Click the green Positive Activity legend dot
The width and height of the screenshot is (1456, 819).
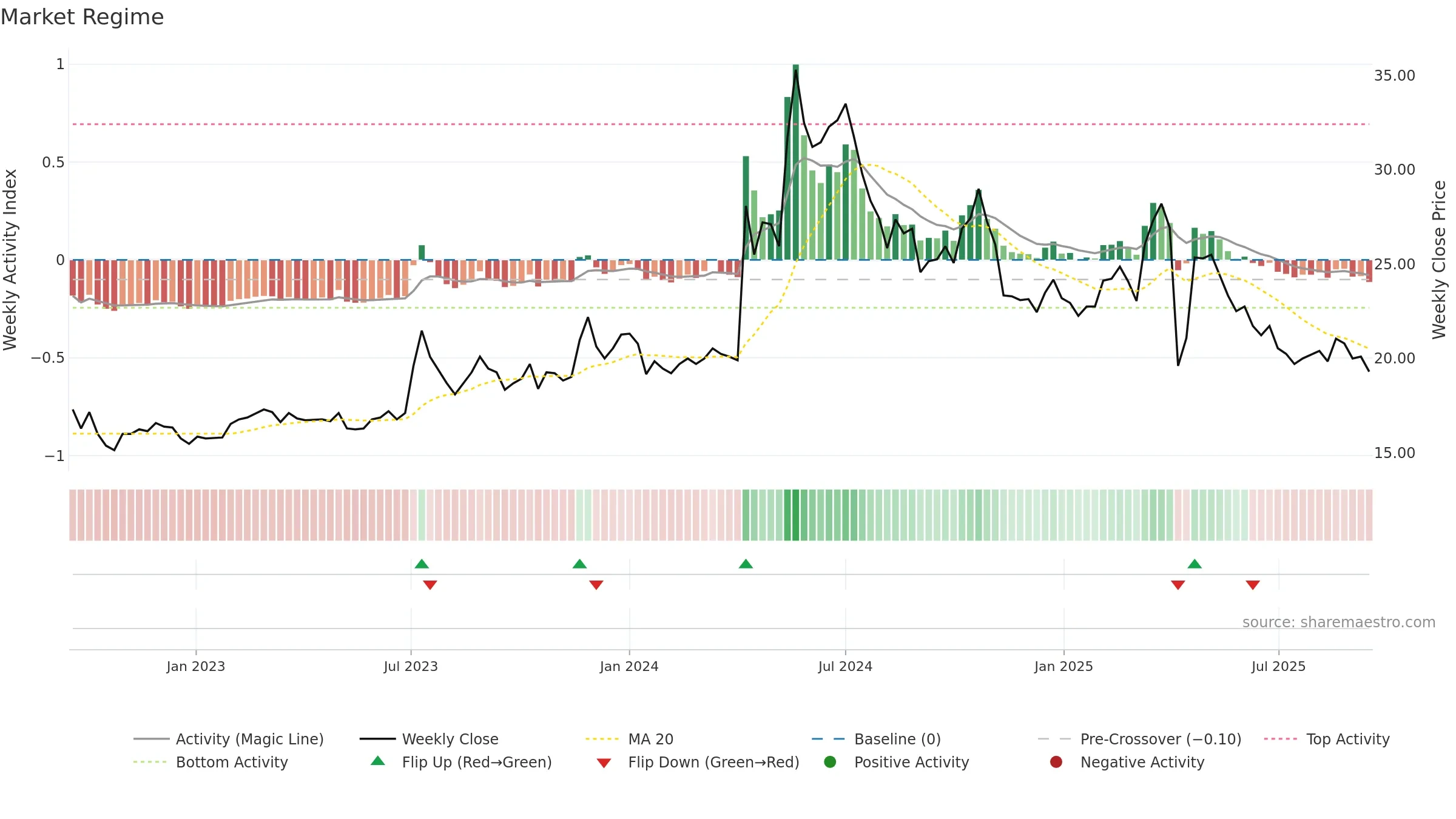pos(830,762)
